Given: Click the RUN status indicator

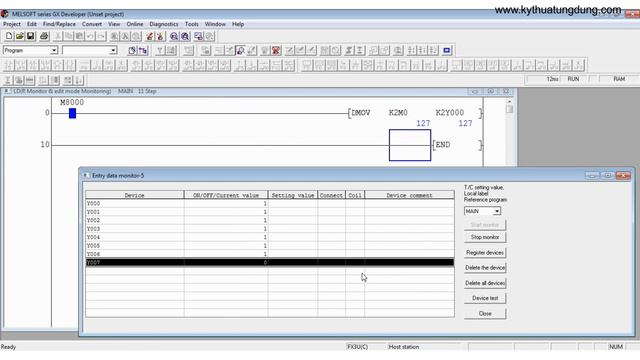Looking at the screenshot, I should pyautogui.click(x=573, y=79).
